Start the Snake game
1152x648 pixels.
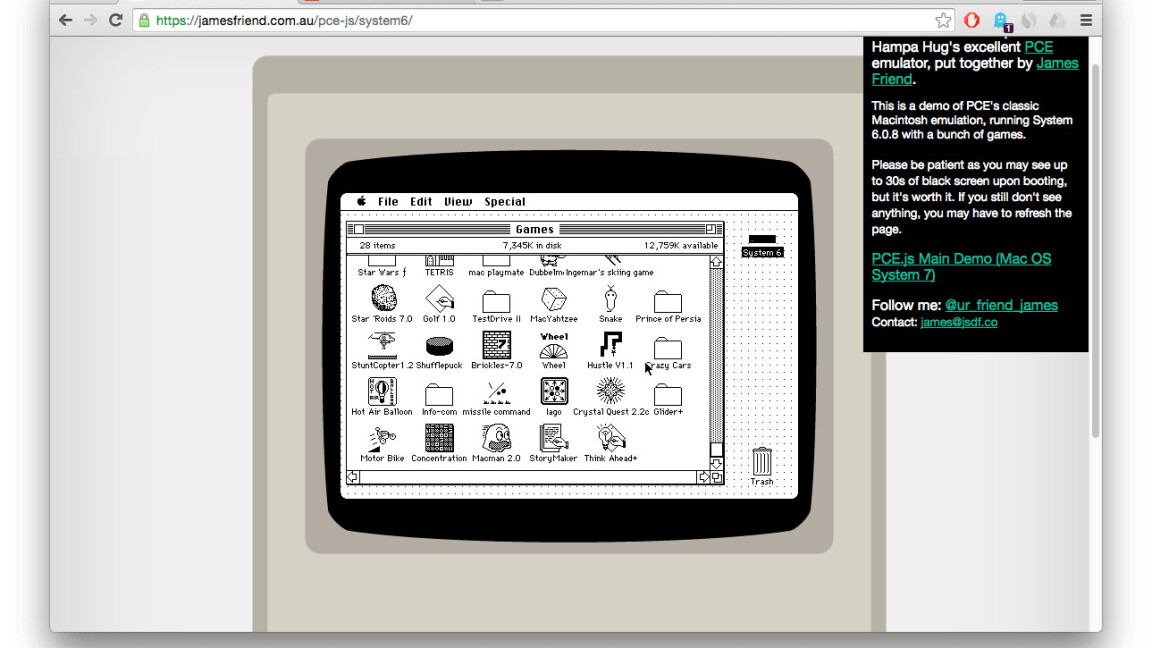pos(610,301)
